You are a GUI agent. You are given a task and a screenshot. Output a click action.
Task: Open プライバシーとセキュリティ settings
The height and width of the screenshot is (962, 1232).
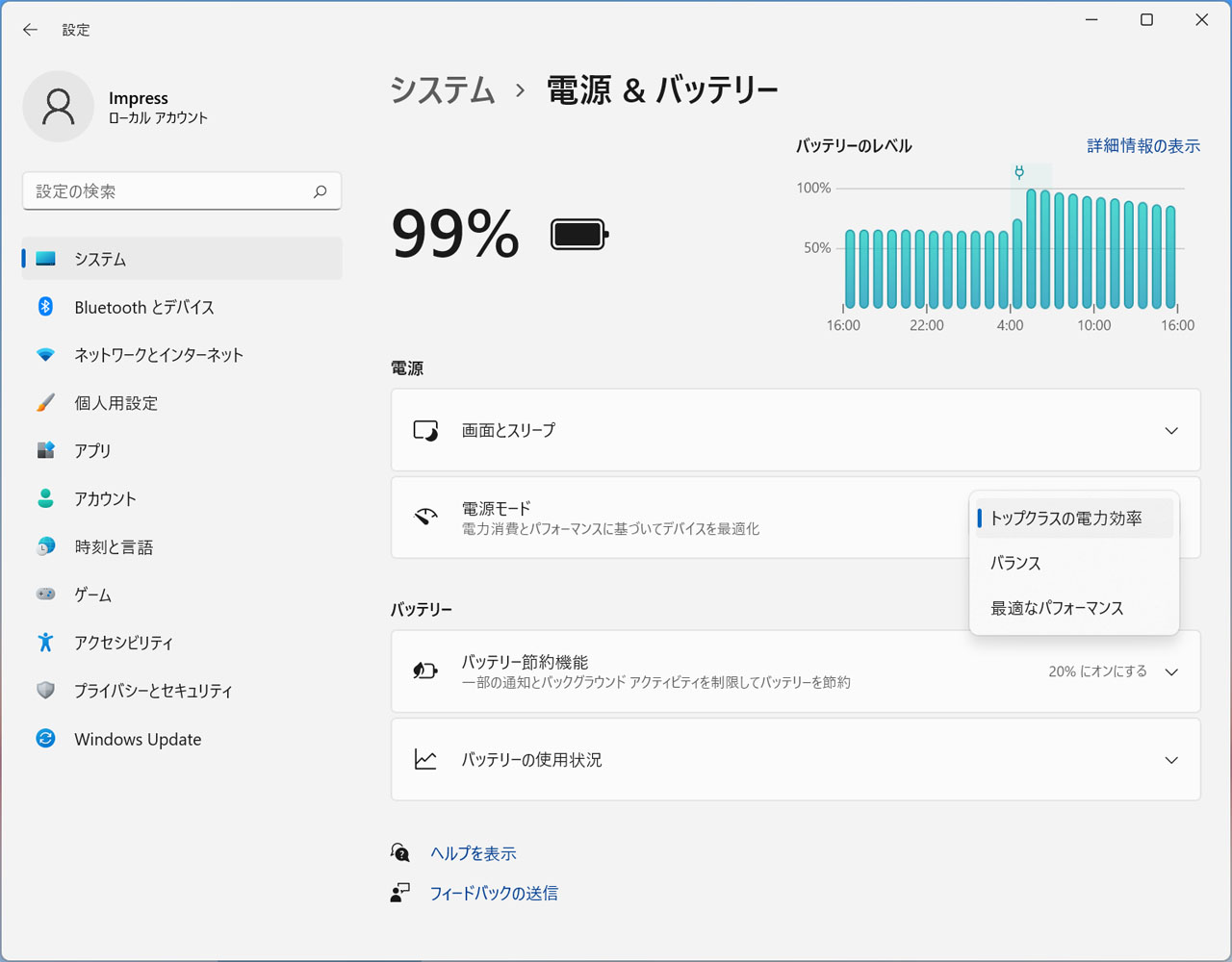[x=154, y=691]
